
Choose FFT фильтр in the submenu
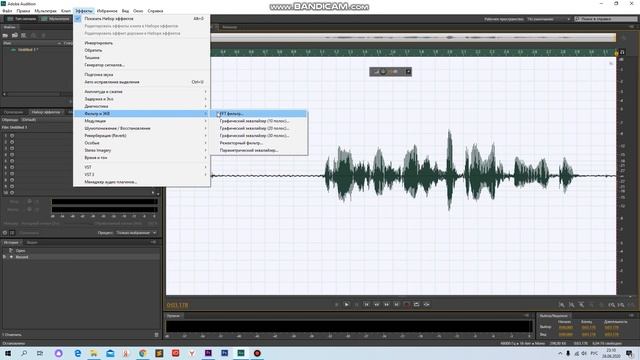coord(259,114)
